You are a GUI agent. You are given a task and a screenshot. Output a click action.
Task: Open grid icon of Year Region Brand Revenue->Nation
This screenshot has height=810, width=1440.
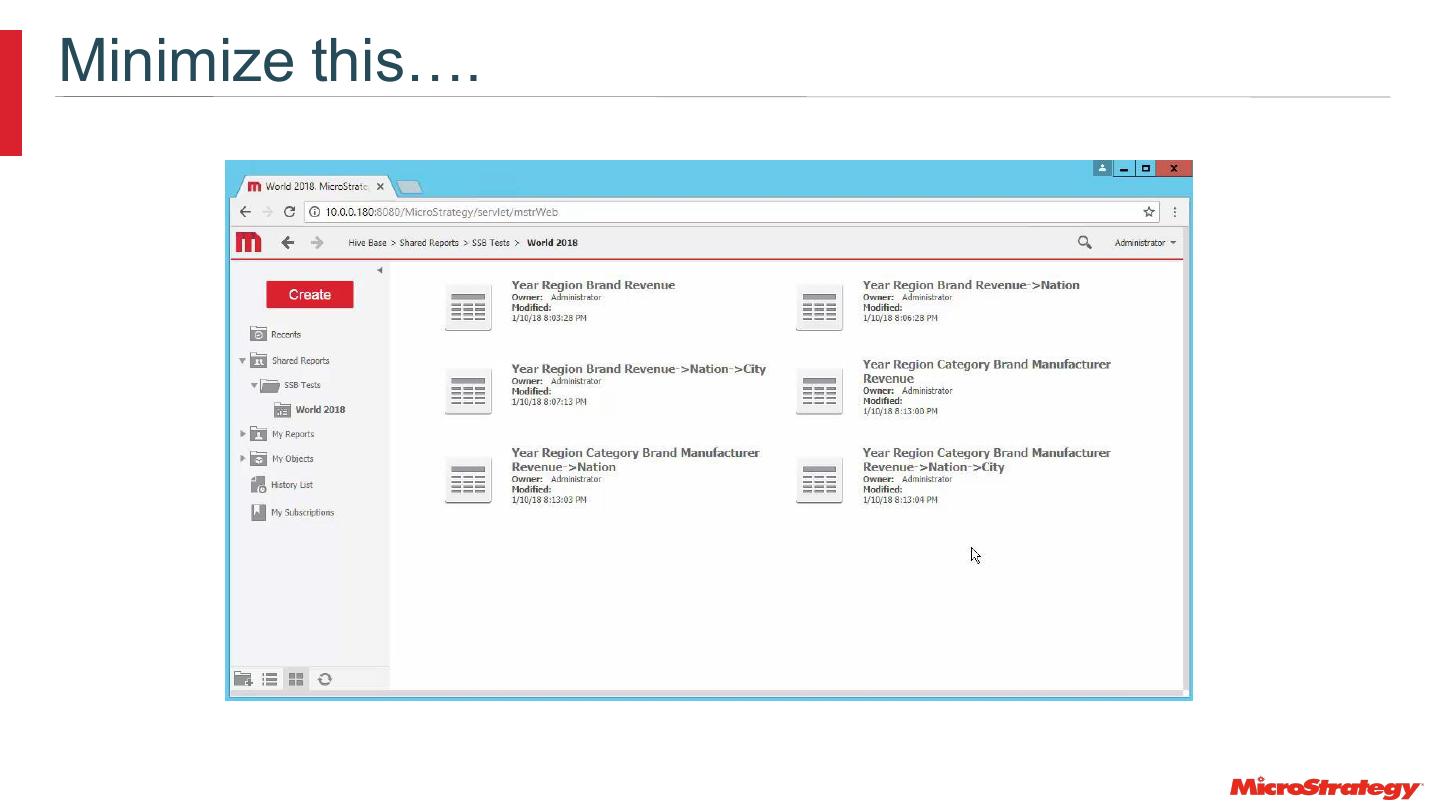[x=819, y=307]
